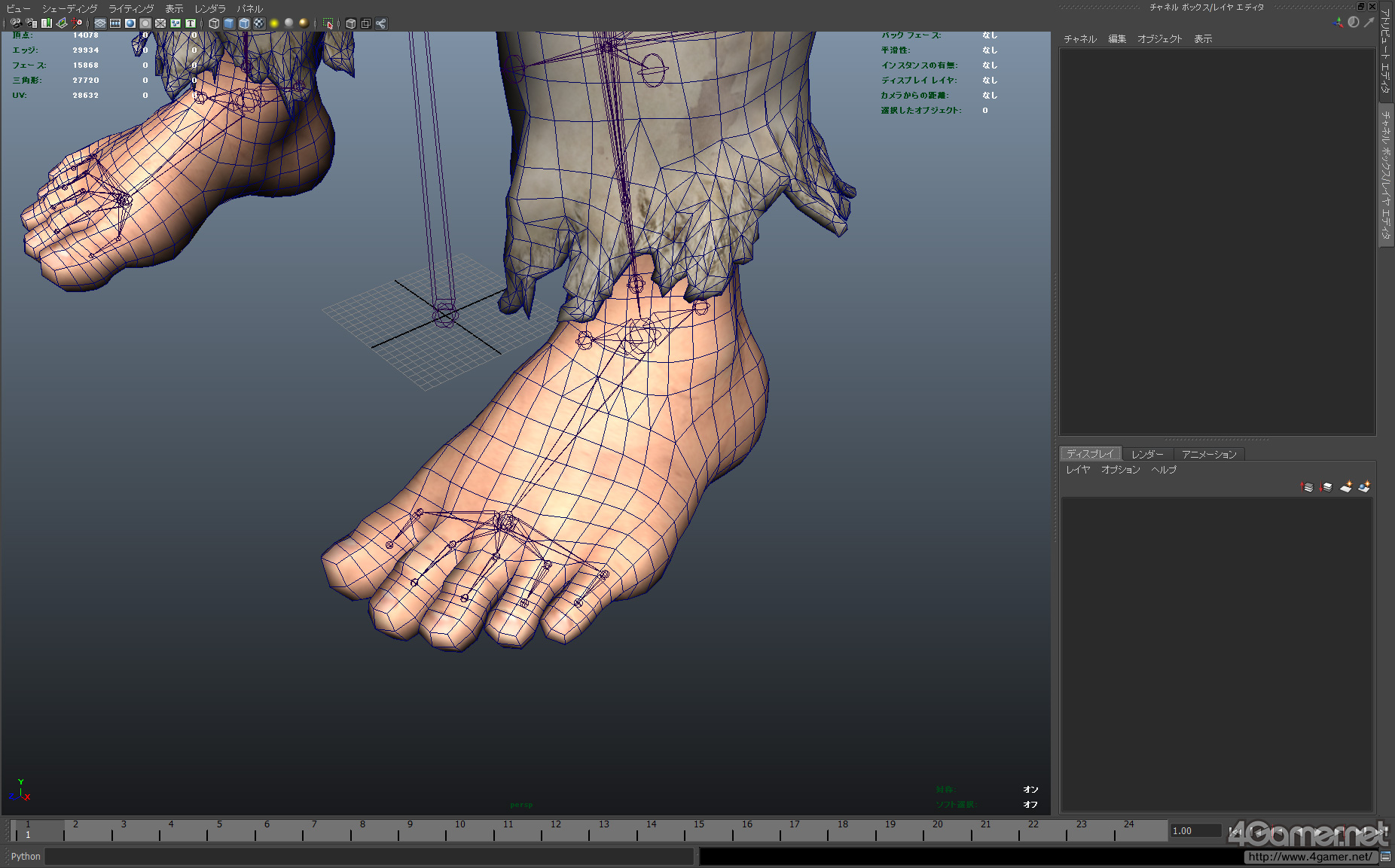Screen dimensions: 1395x868
Task: Create a new empty display layer
Action: 1345,487
